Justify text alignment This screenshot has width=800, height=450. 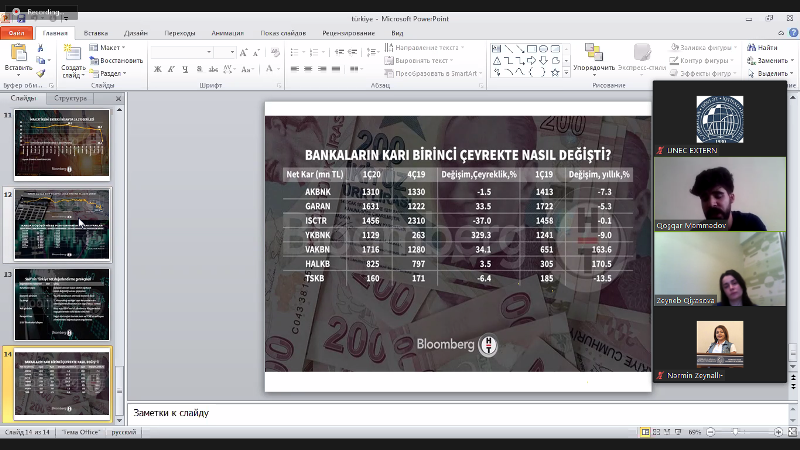click(x=336, y=69)
